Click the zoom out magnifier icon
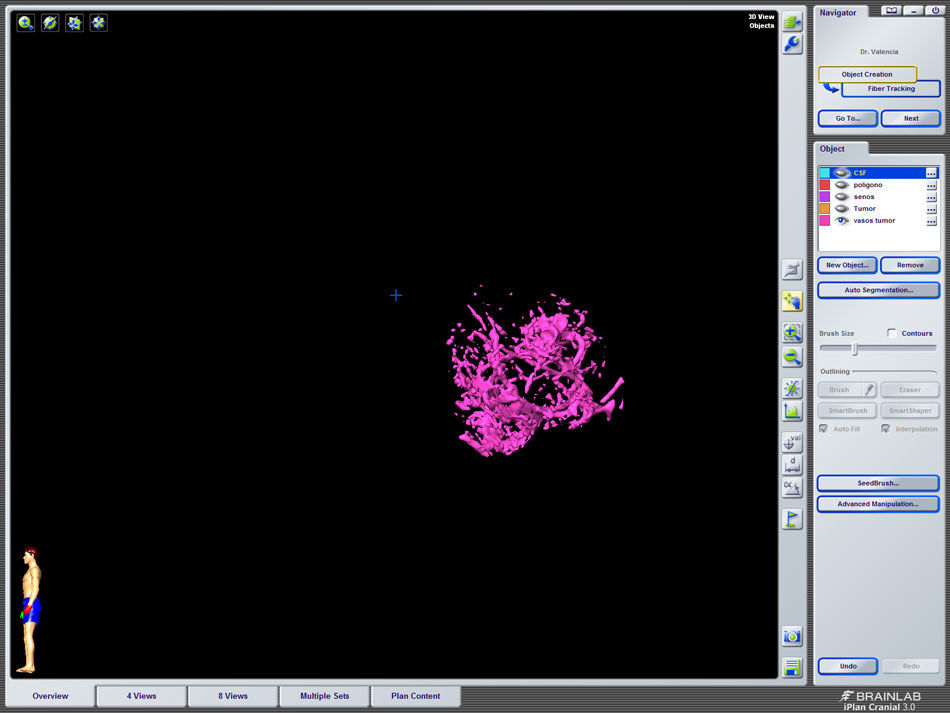950x713 pixels. pyautogui.click(x=792, y=357)
